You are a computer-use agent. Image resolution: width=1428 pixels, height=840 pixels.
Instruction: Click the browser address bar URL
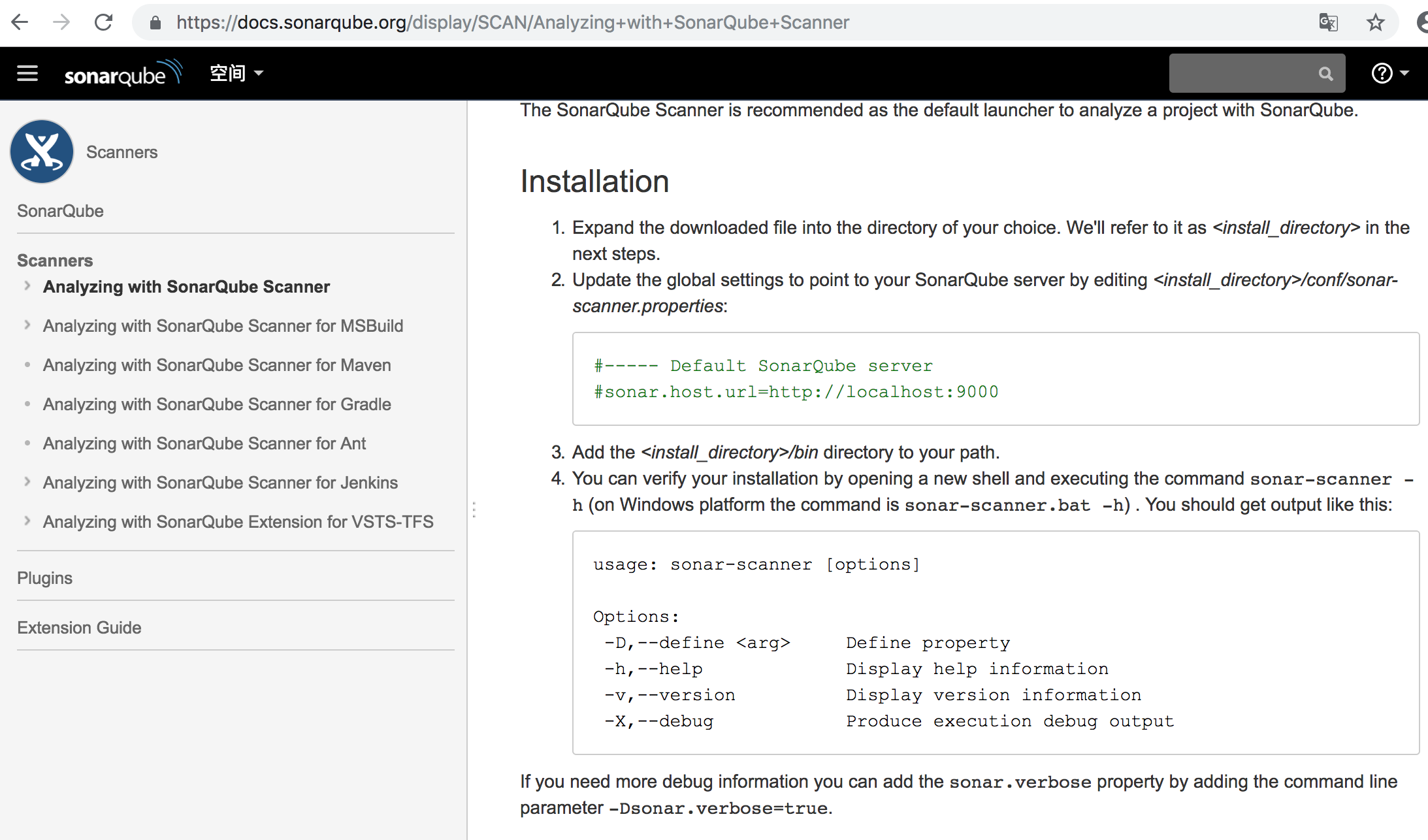click(x=513, y=22)
